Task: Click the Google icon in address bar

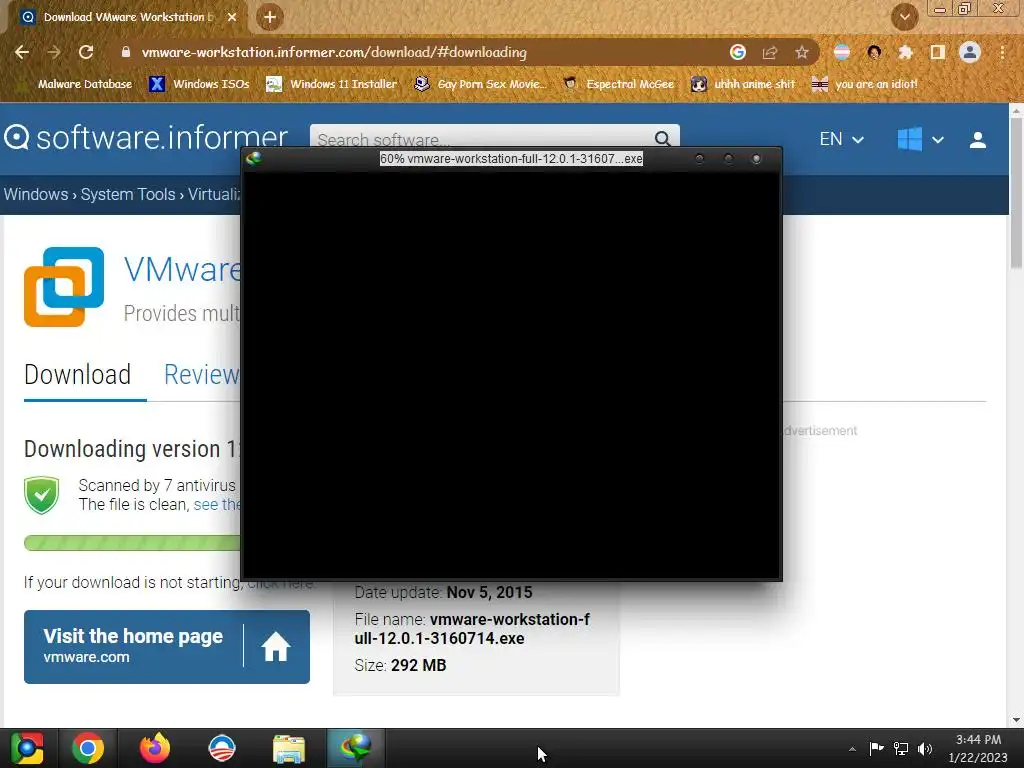Action: coord(737,52)
